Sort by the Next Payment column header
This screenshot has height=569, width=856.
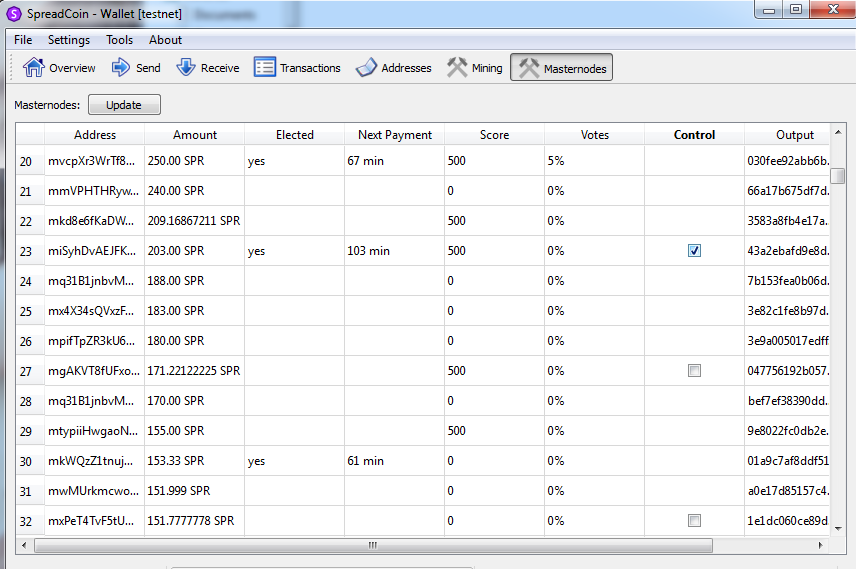click(395, 135)
